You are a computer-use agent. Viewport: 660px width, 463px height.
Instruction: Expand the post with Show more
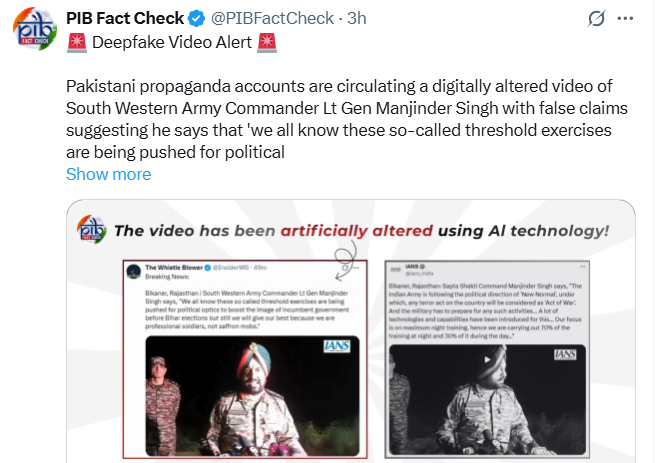coord(108,174)
